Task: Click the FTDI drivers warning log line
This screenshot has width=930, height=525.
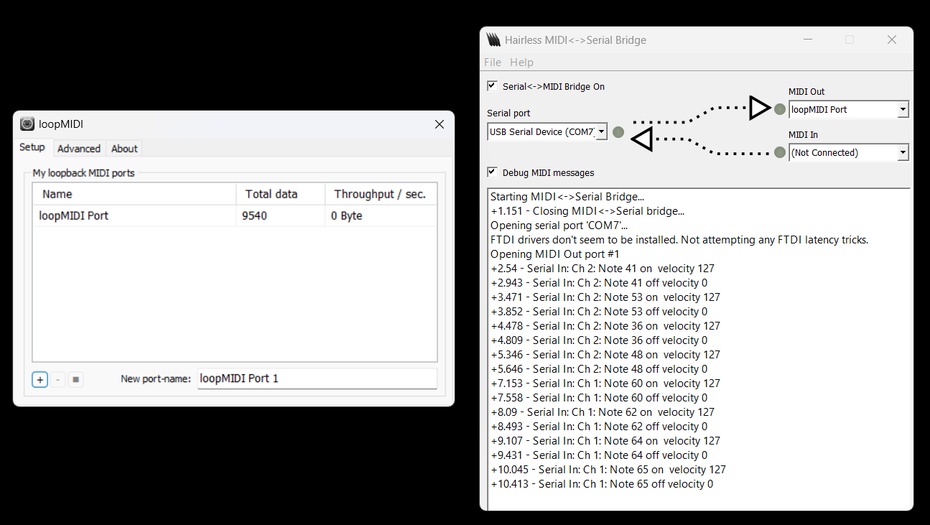Action: 679,240
